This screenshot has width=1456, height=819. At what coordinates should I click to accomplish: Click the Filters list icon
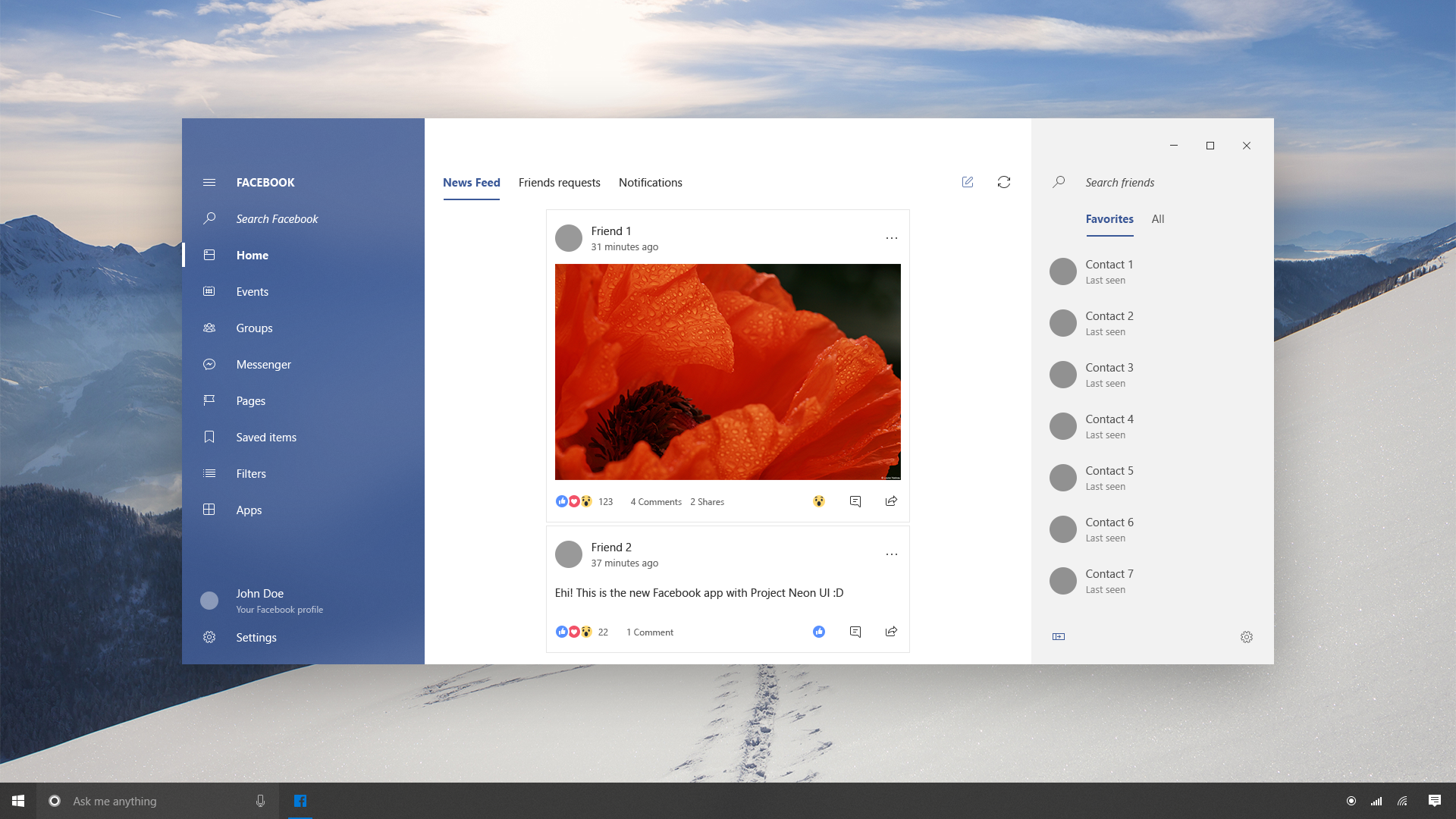pos(209,473)
